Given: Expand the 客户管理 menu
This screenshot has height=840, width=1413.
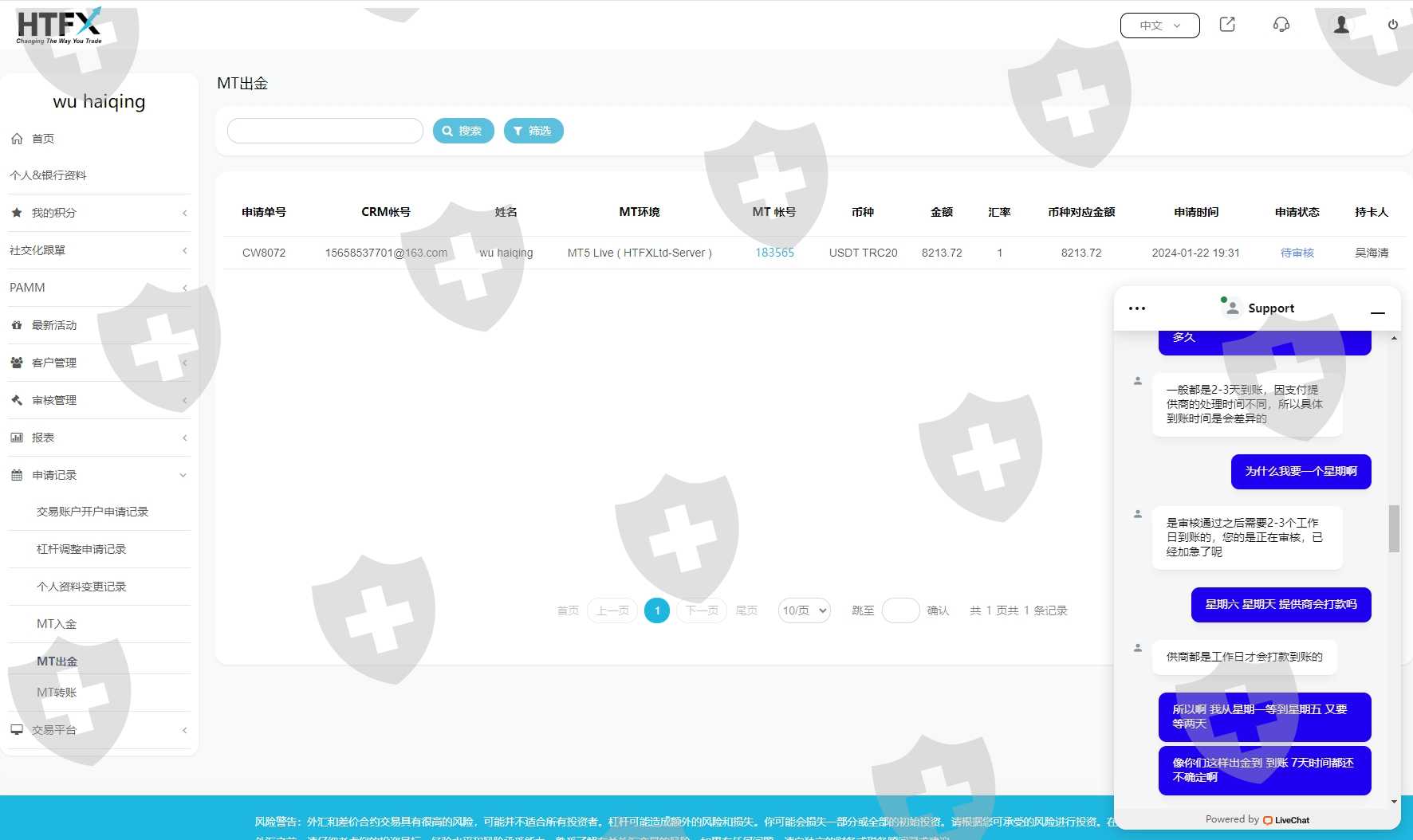Looking at the screenshot, I should point(184,363).
